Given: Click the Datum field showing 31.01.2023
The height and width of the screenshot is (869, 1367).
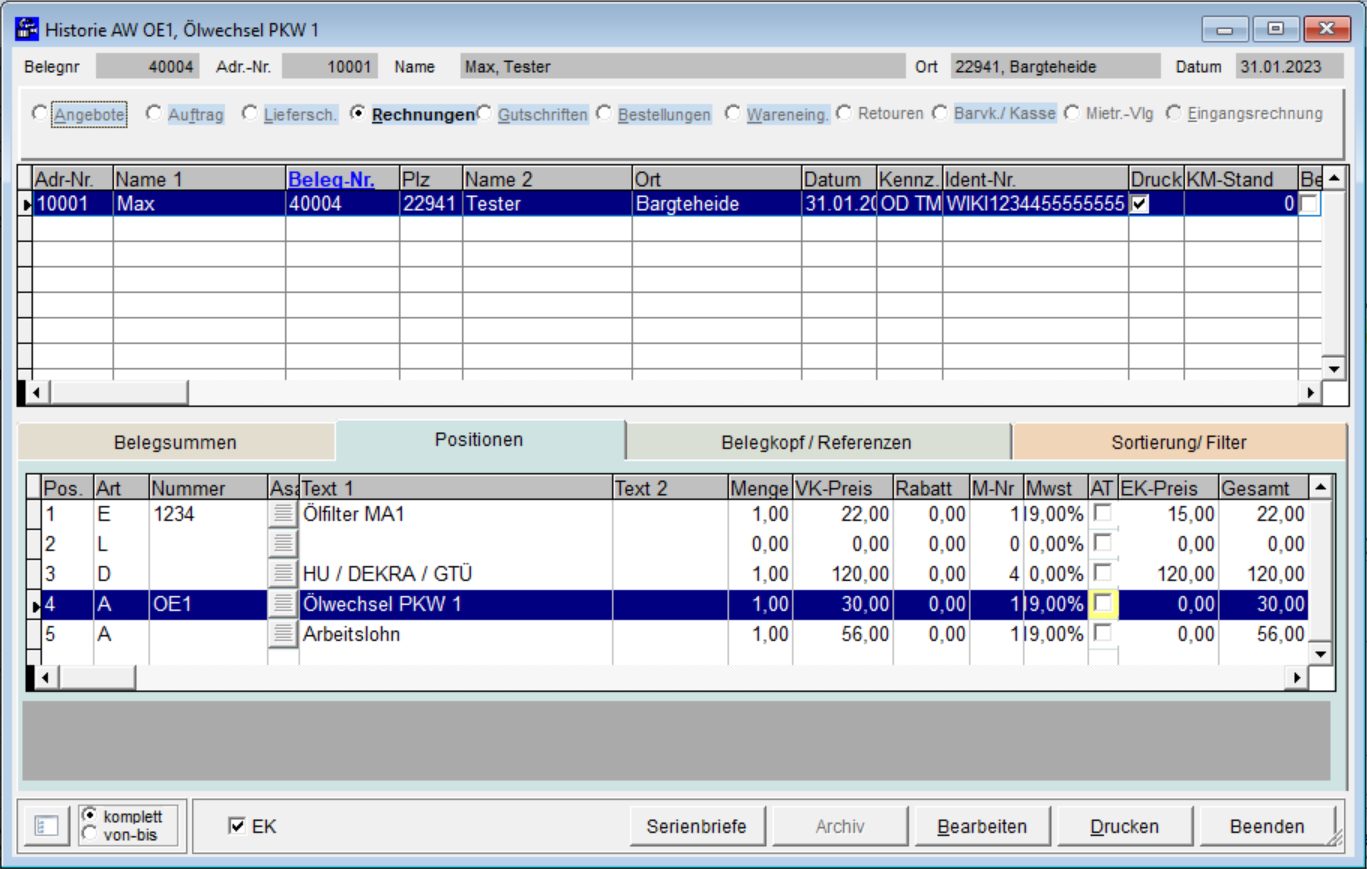Looking at the screenshot, I should click(1291, 67).
